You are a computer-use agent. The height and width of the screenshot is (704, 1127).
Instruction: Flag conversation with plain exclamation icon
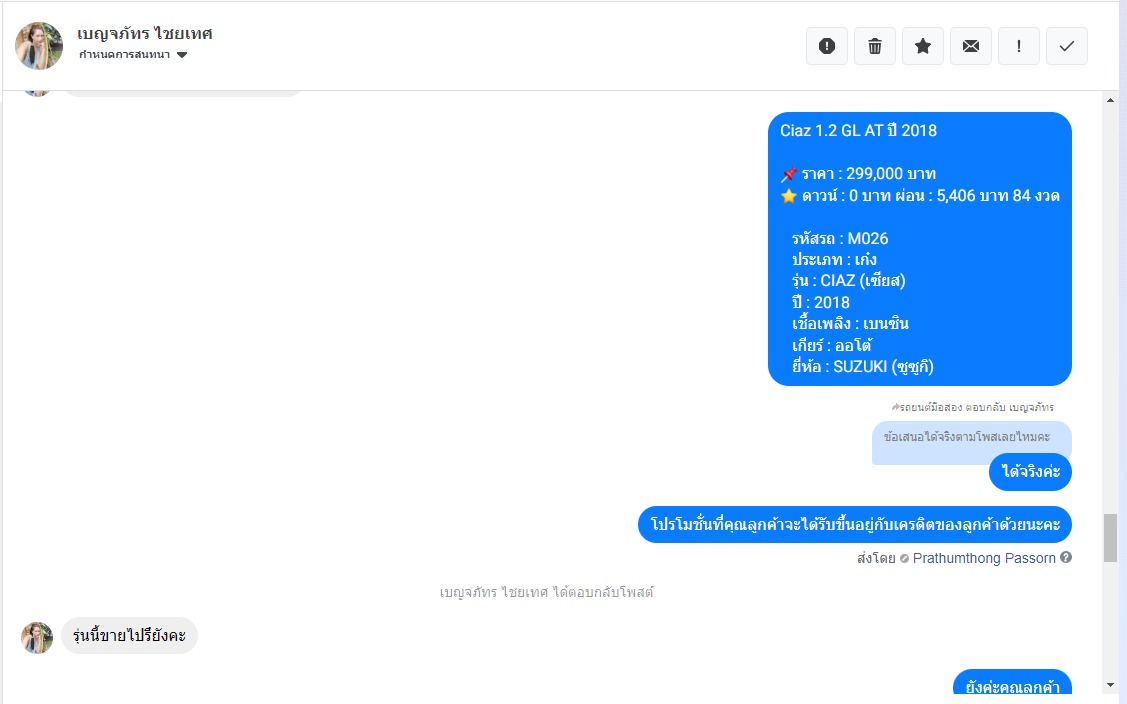pos(1019,46)
